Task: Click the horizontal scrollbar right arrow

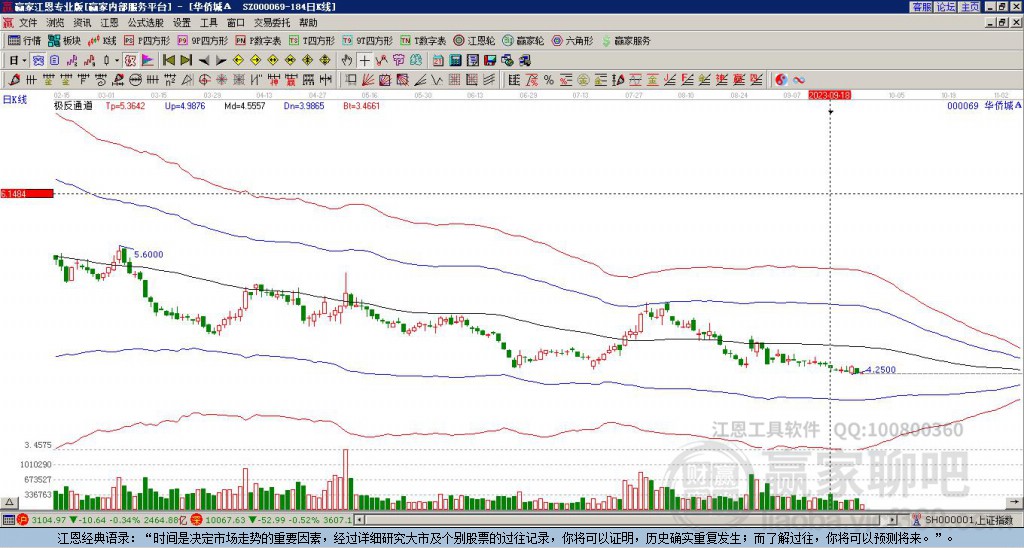Action: [893, 520]
